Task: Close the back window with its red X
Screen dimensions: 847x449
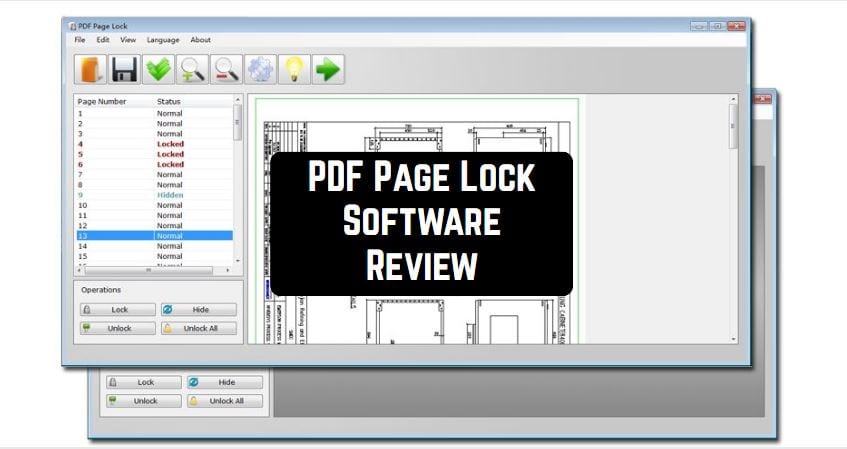Action: (763, 98)
